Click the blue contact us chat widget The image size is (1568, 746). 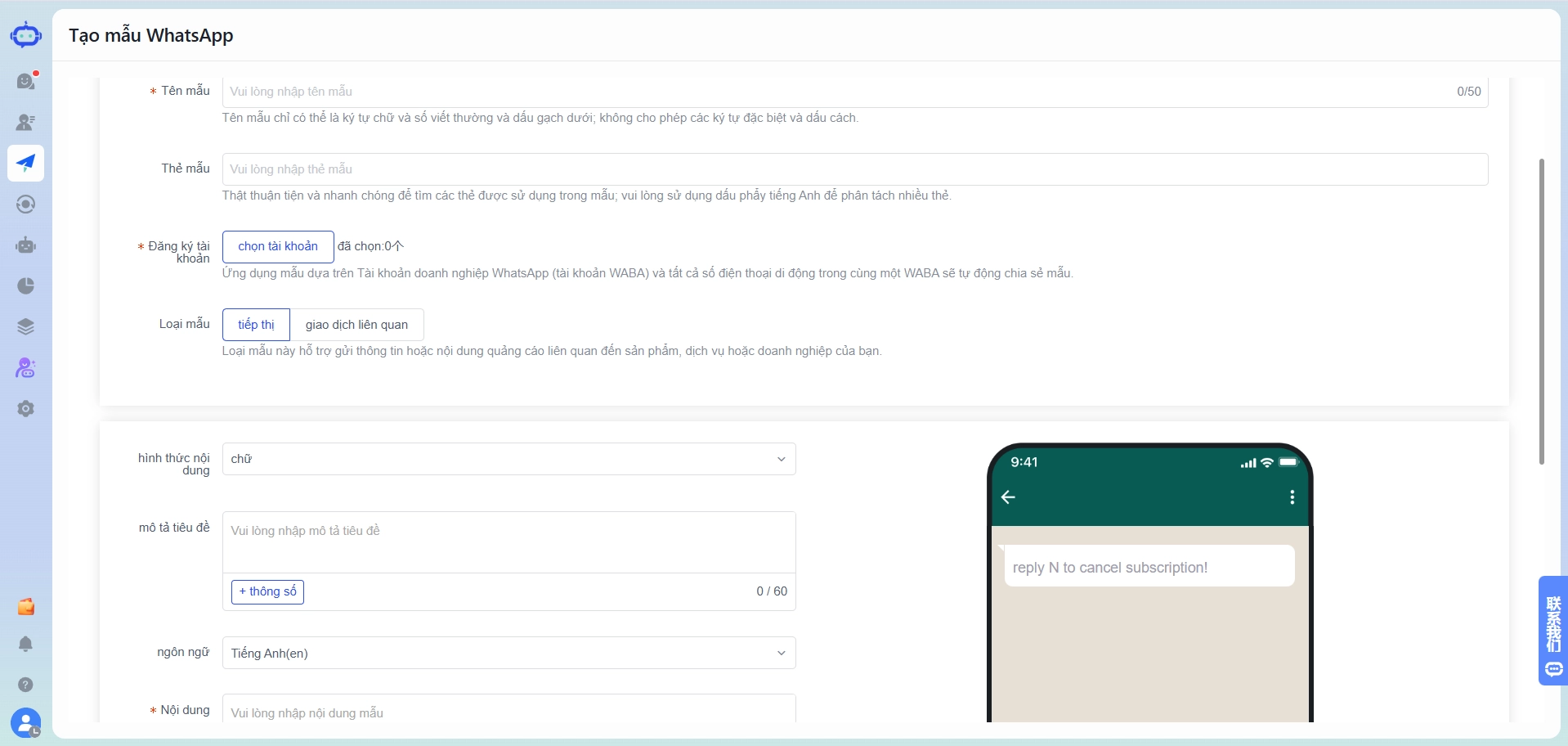point(1553,630)
